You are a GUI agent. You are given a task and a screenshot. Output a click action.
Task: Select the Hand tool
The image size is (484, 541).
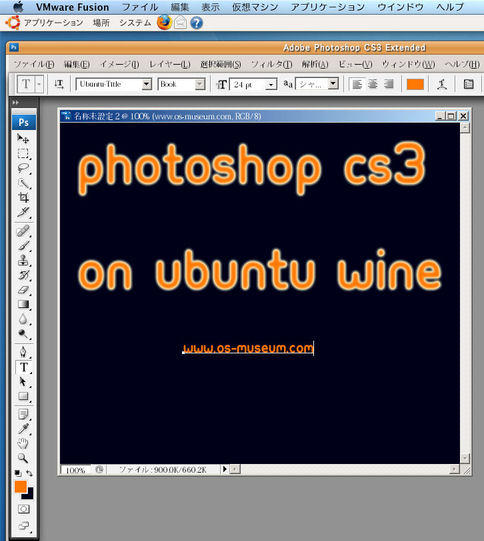tap(23, 443)
